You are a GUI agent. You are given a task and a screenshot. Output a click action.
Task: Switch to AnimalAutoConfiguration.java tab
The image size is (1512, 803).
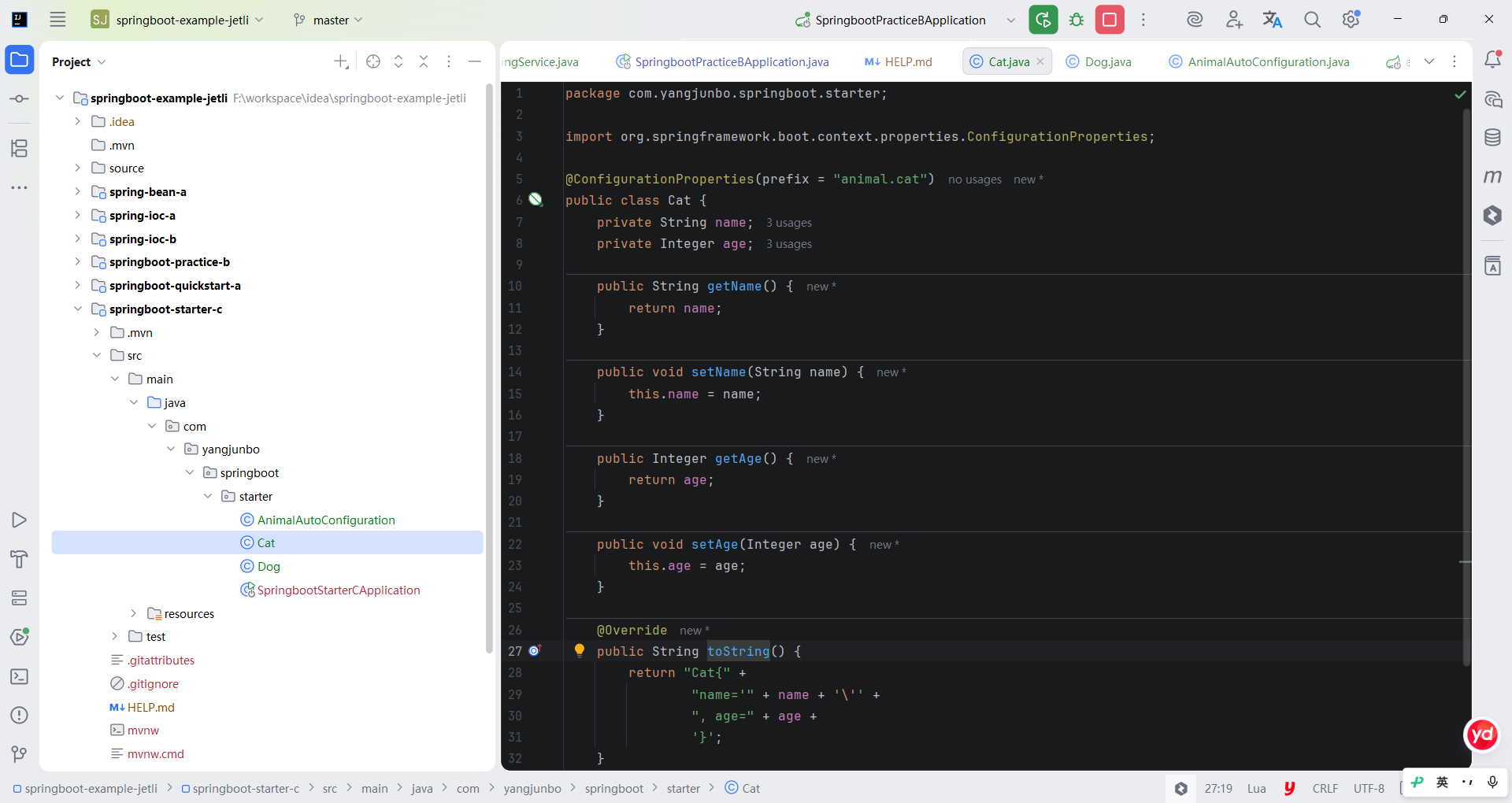point(1258,61)
